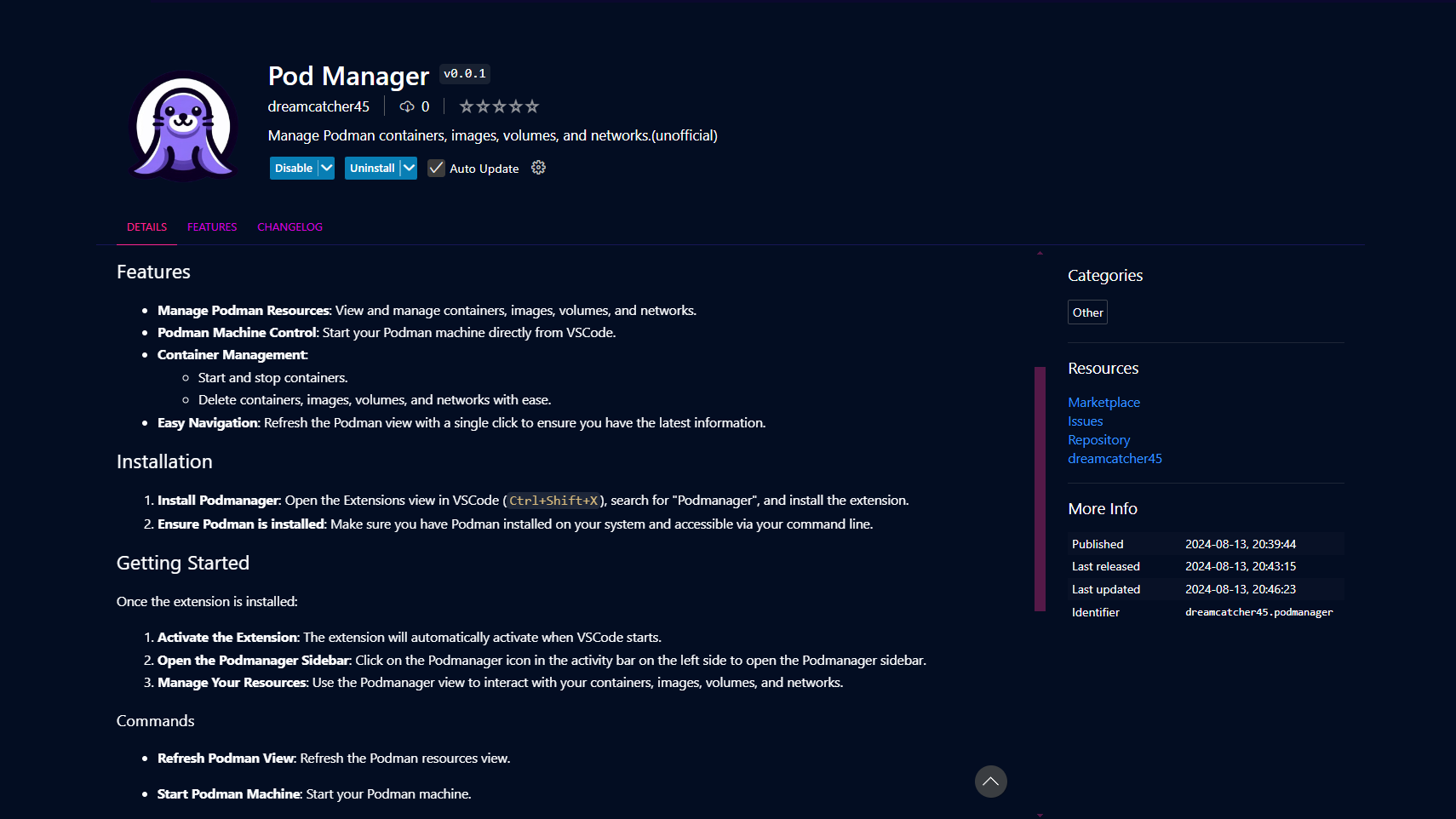Open the Marketplace resource link
The image size is (1456, 819).
click(x=1103, y=403)
